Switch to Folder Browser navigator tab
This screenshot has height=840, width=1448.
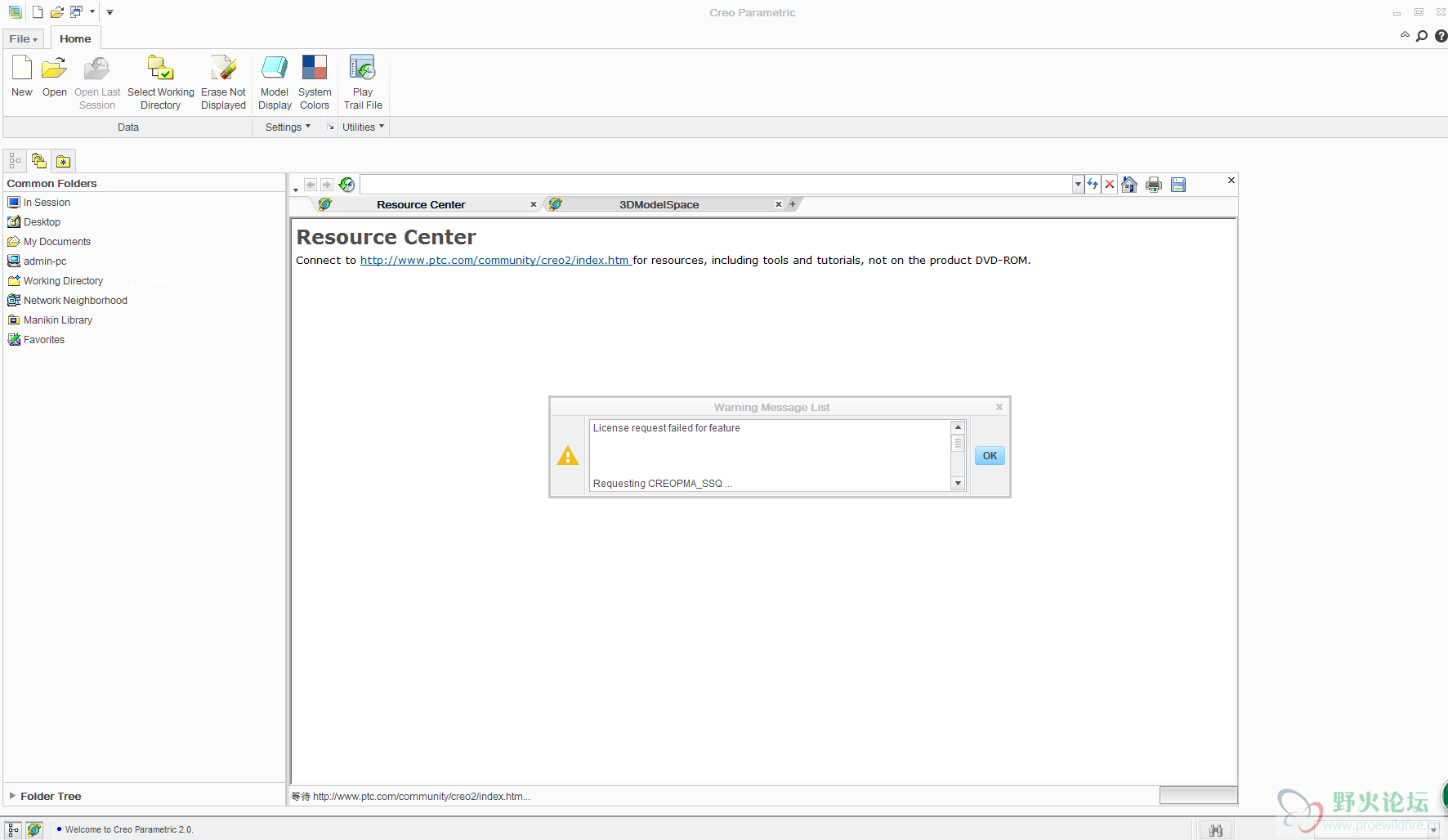pos(39,161)
